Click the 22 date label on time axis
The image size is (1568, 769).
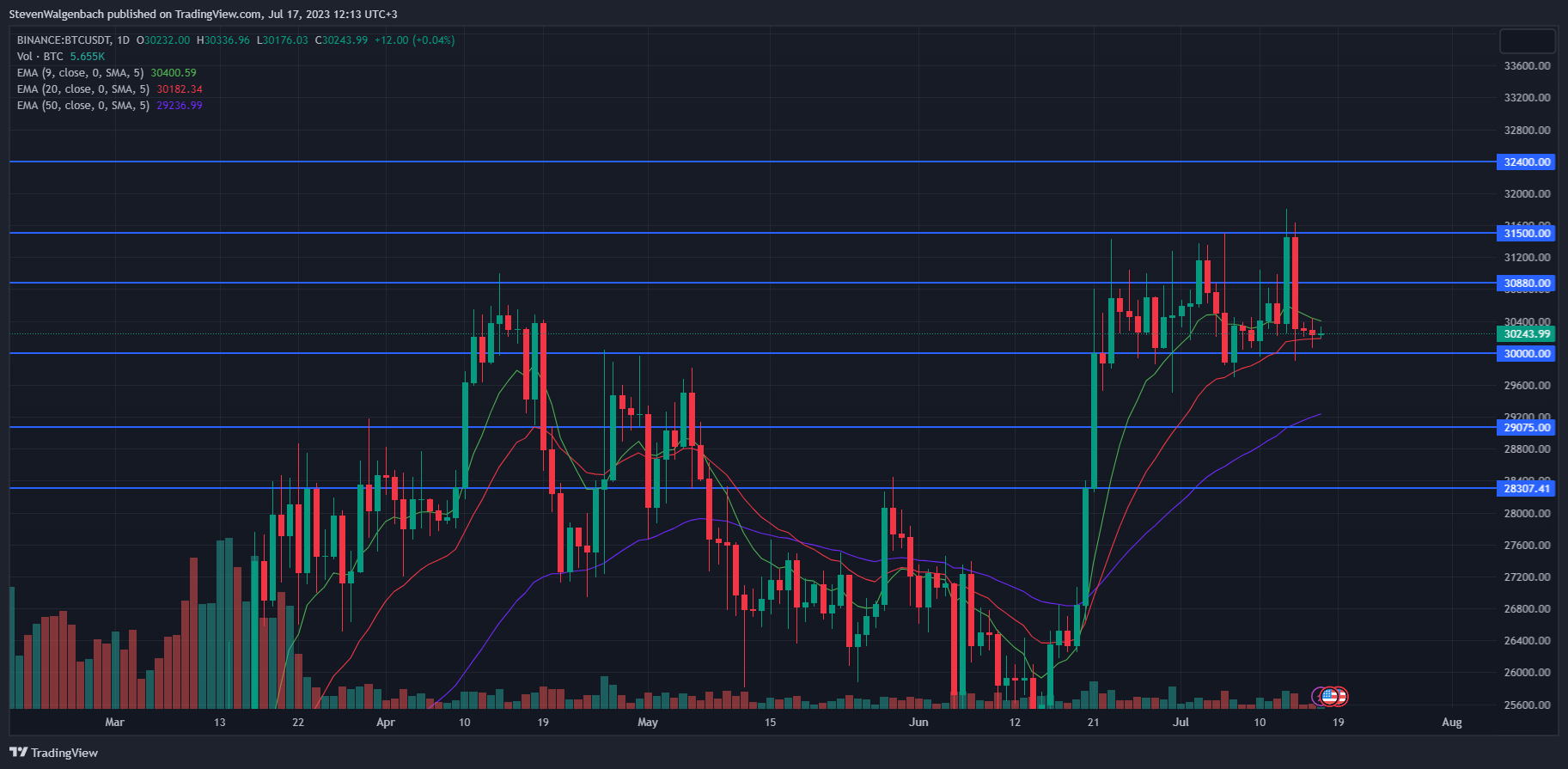pyautogui.click(x=298, y=723)
